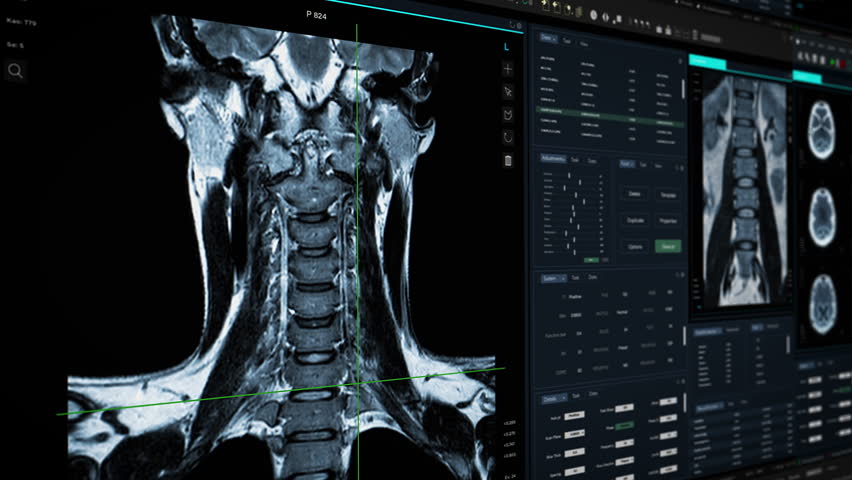The width and height of the screenshot is (852, 480).
Task: Click the "P 824" label above the scan
Action: pos(316,15)
